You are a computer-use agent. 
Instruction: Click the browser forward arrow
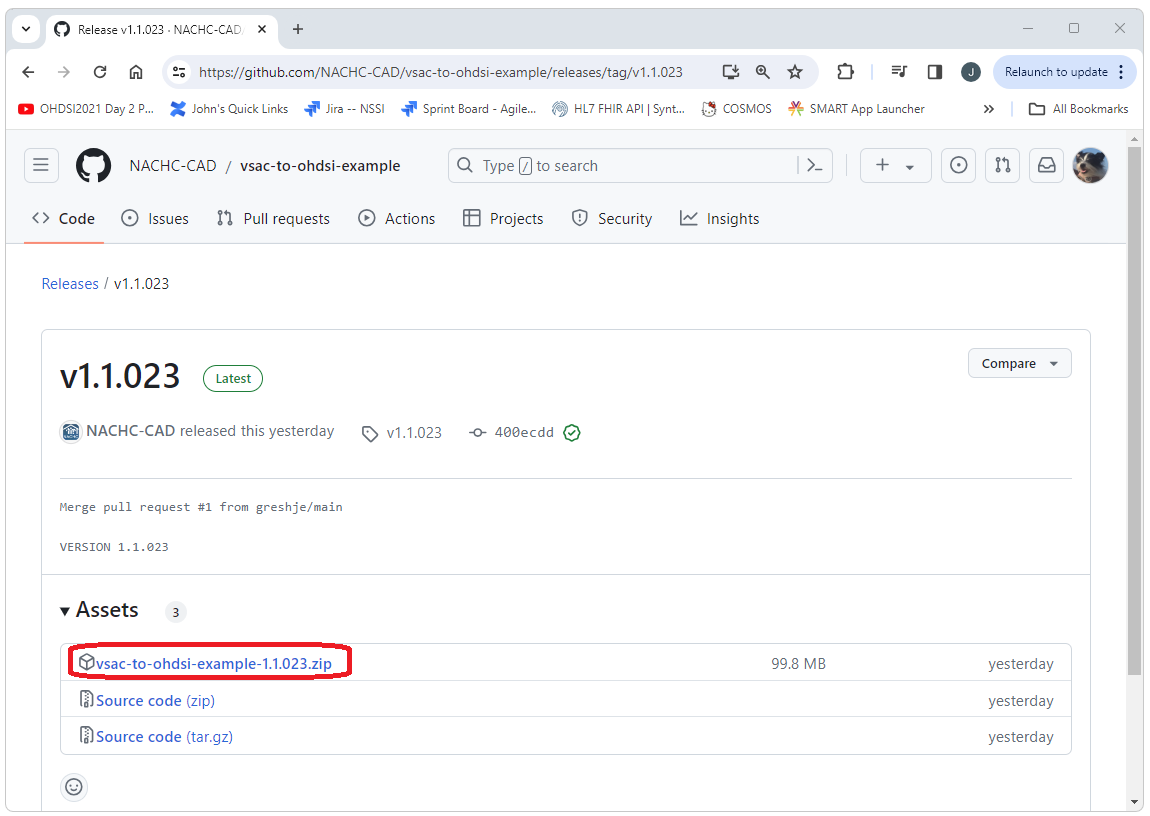pyautogui.click(x=64, y=72)
